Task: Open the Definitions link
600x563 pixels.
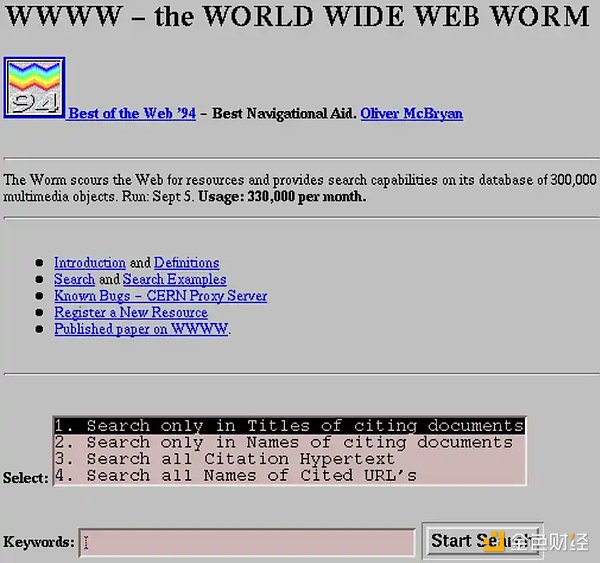Action: (186, 263)
